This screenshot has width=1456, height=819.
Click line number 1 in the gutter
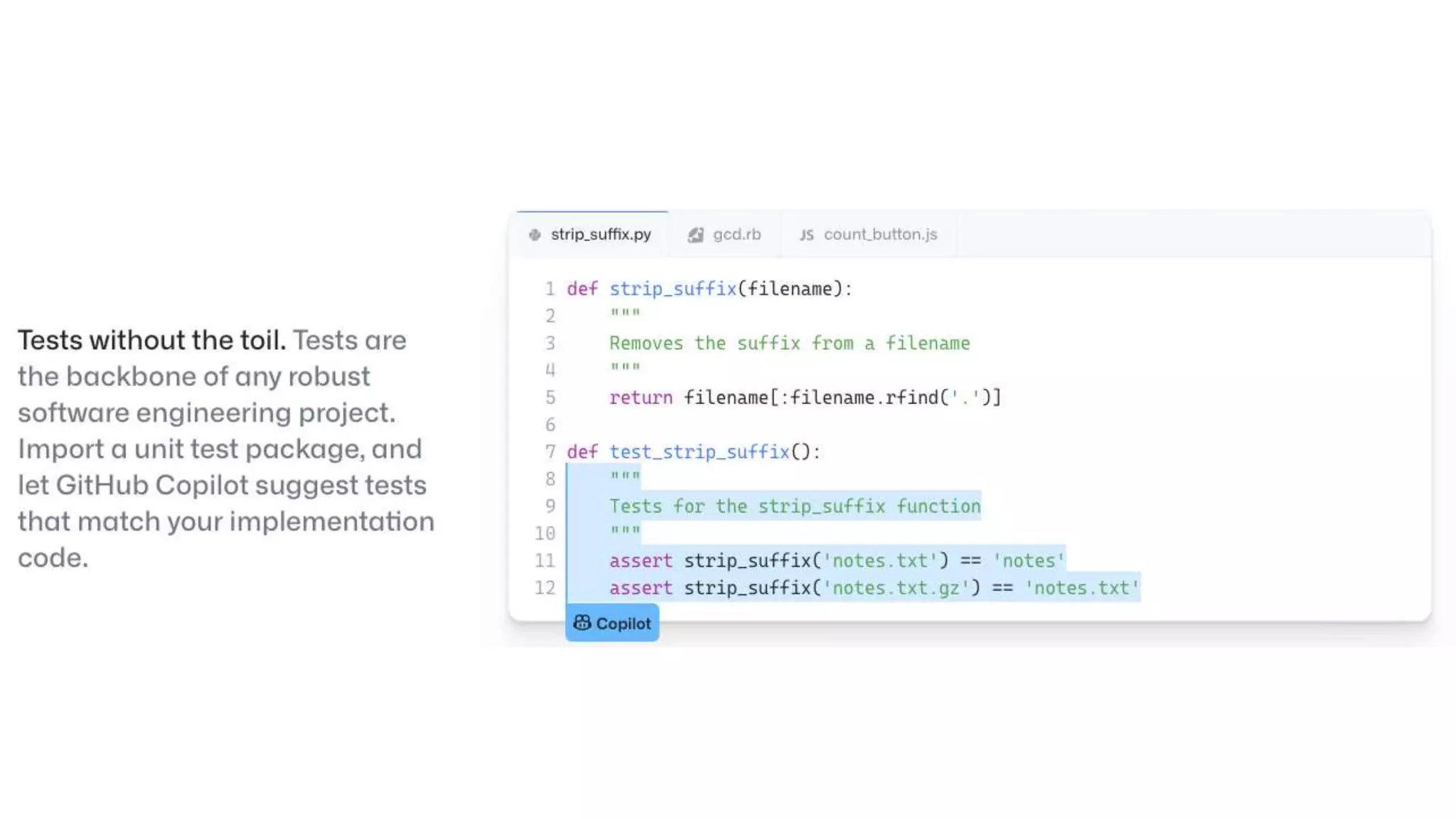coord(550,289)
